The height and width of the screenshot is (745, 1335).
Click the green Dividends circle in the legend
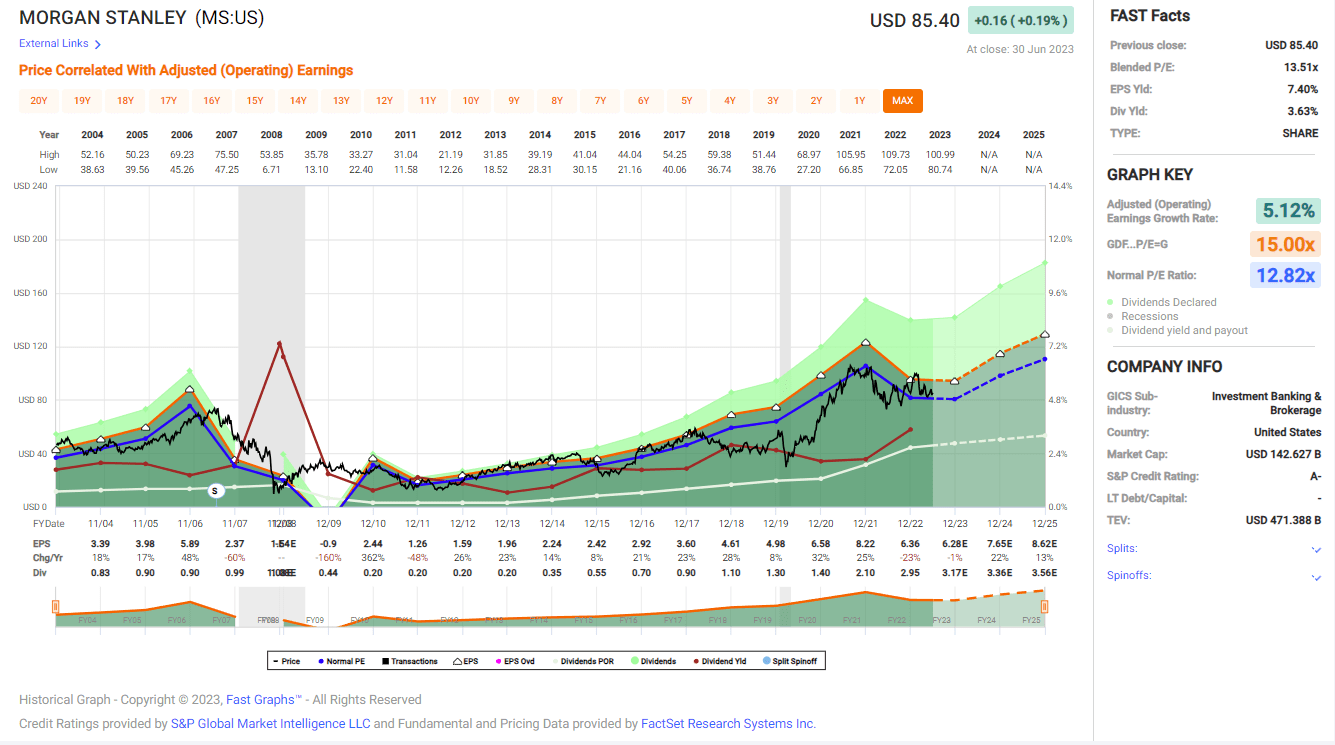pos(634,661)
